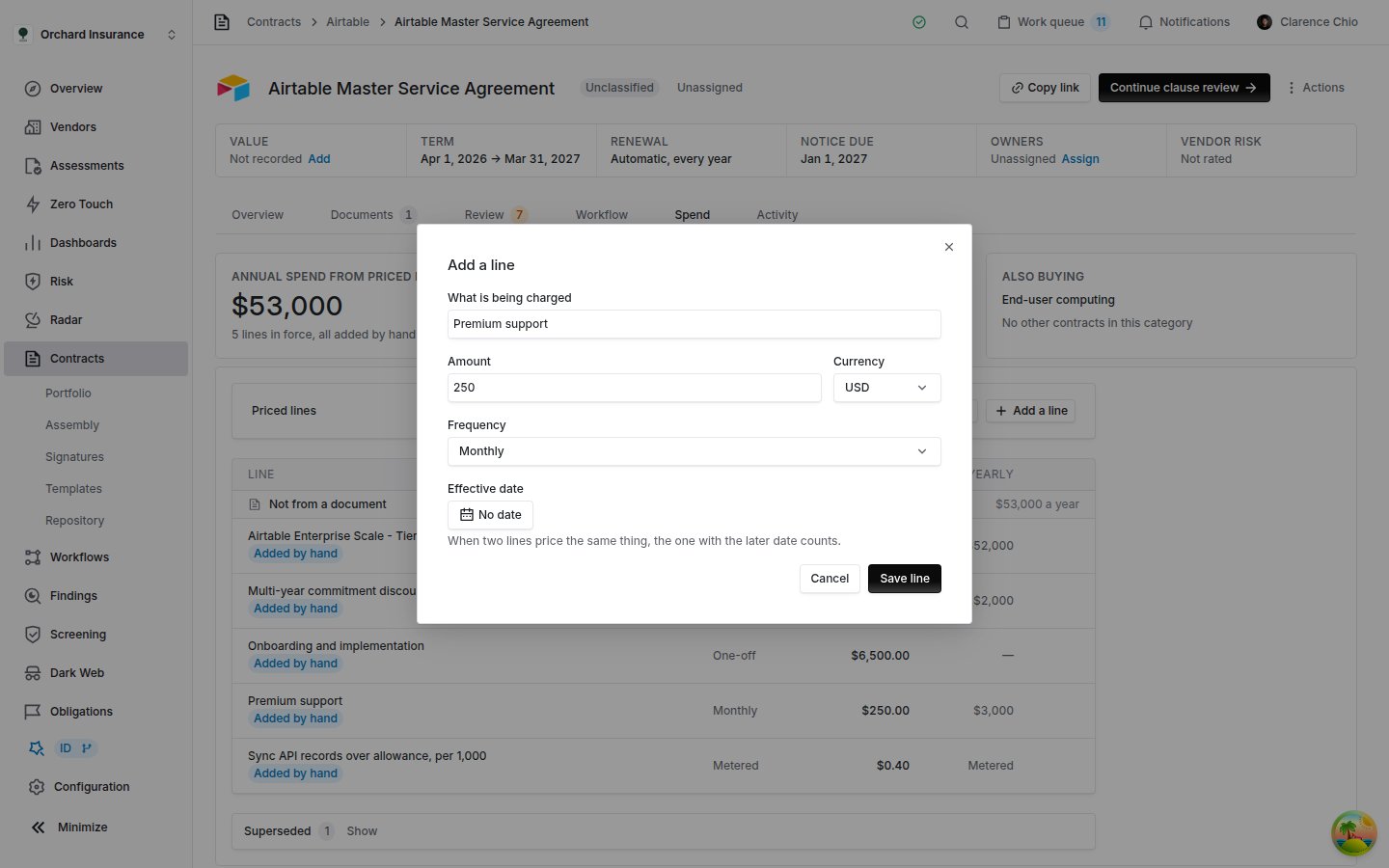1389x868 pixels.
Task: Click the Assessments clipboard icon
Action: point(33,166)
